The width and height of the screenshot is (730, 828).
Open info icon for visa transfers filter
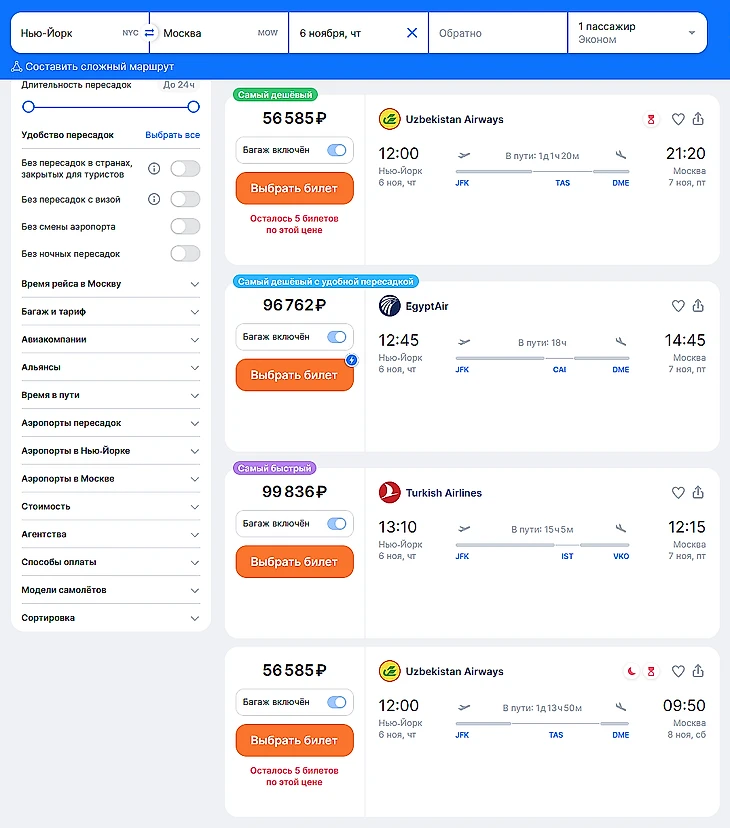point(154,199)
